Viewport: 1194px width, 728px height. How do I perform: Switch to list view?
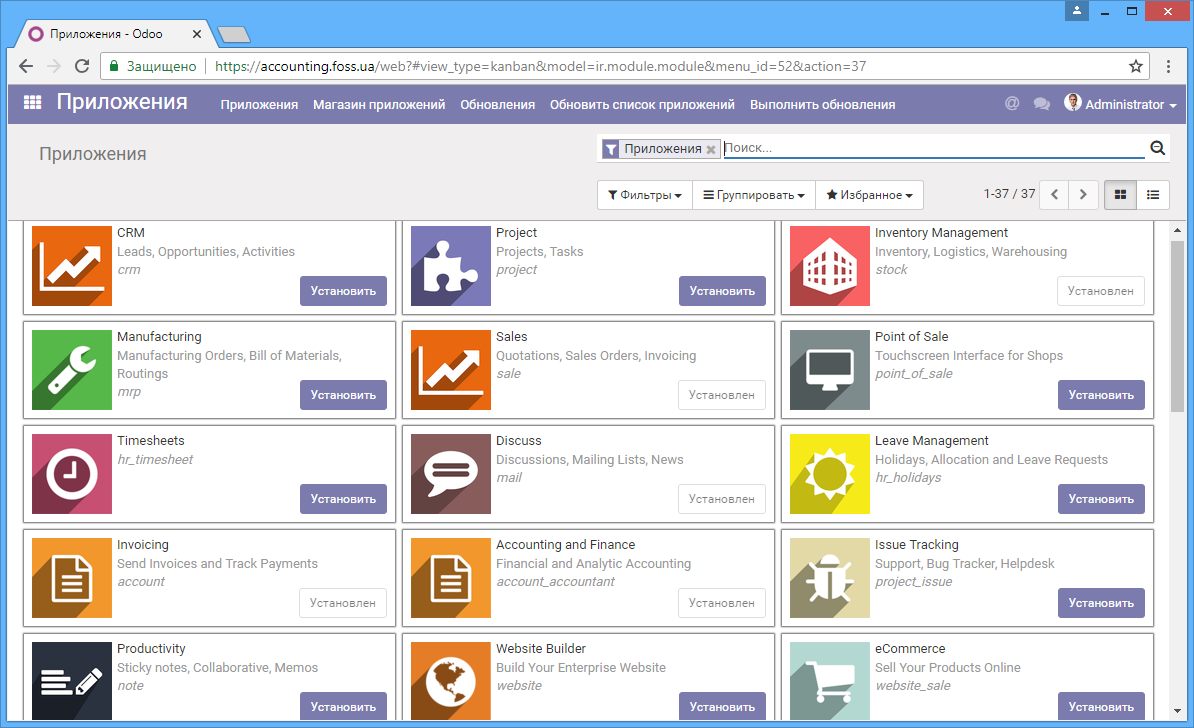[x=1153, y=195]
